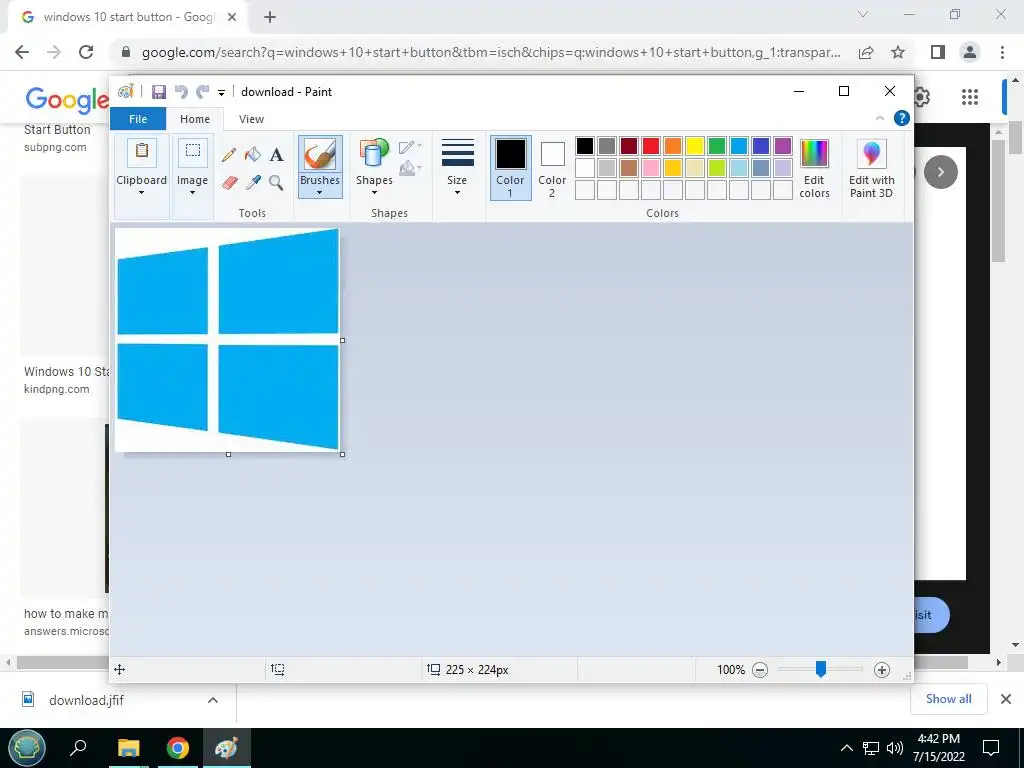The image size is (1024, 768).
Task: Pick the black color swatch in palette
Action: point(584,146)
